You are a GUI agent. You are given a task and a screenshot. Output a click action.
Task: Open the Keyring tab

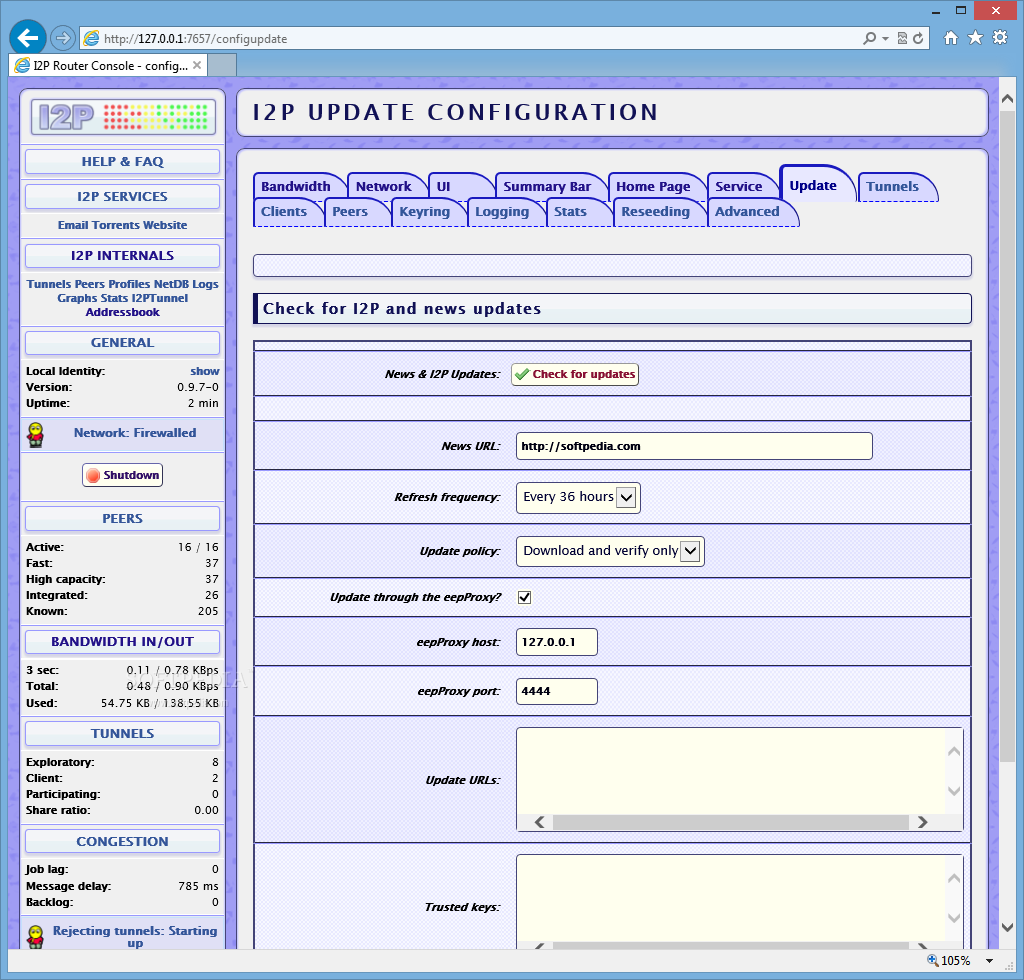click(424, 212)
